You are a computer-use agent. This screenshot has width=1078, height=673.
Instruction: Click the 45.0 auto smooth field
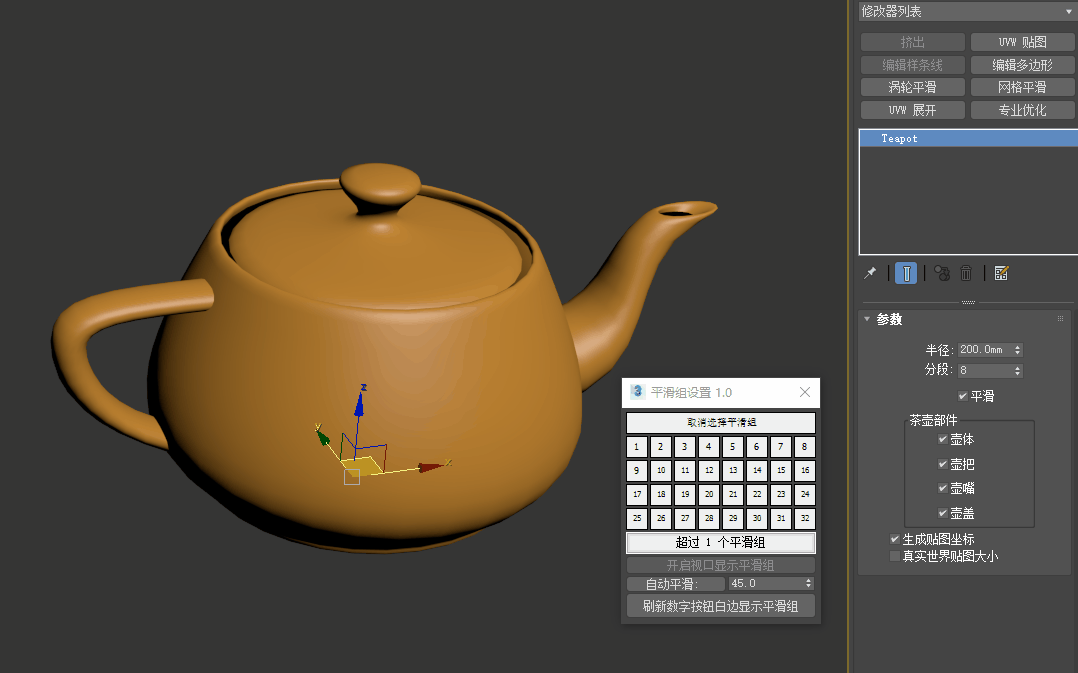pyautogui.click(x=766, y=584)
